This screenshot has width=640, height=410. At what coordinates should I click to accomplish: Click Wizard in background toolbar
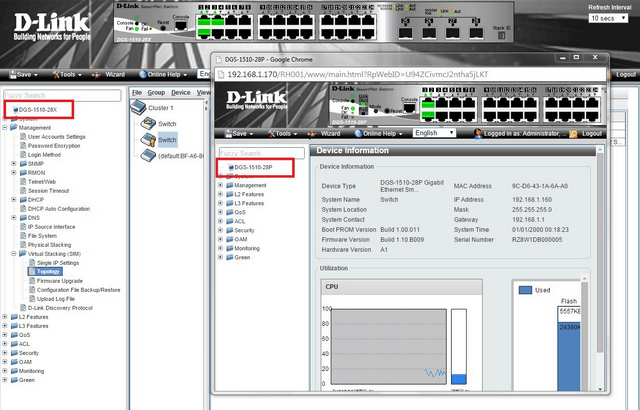click(x=109, y=74)
